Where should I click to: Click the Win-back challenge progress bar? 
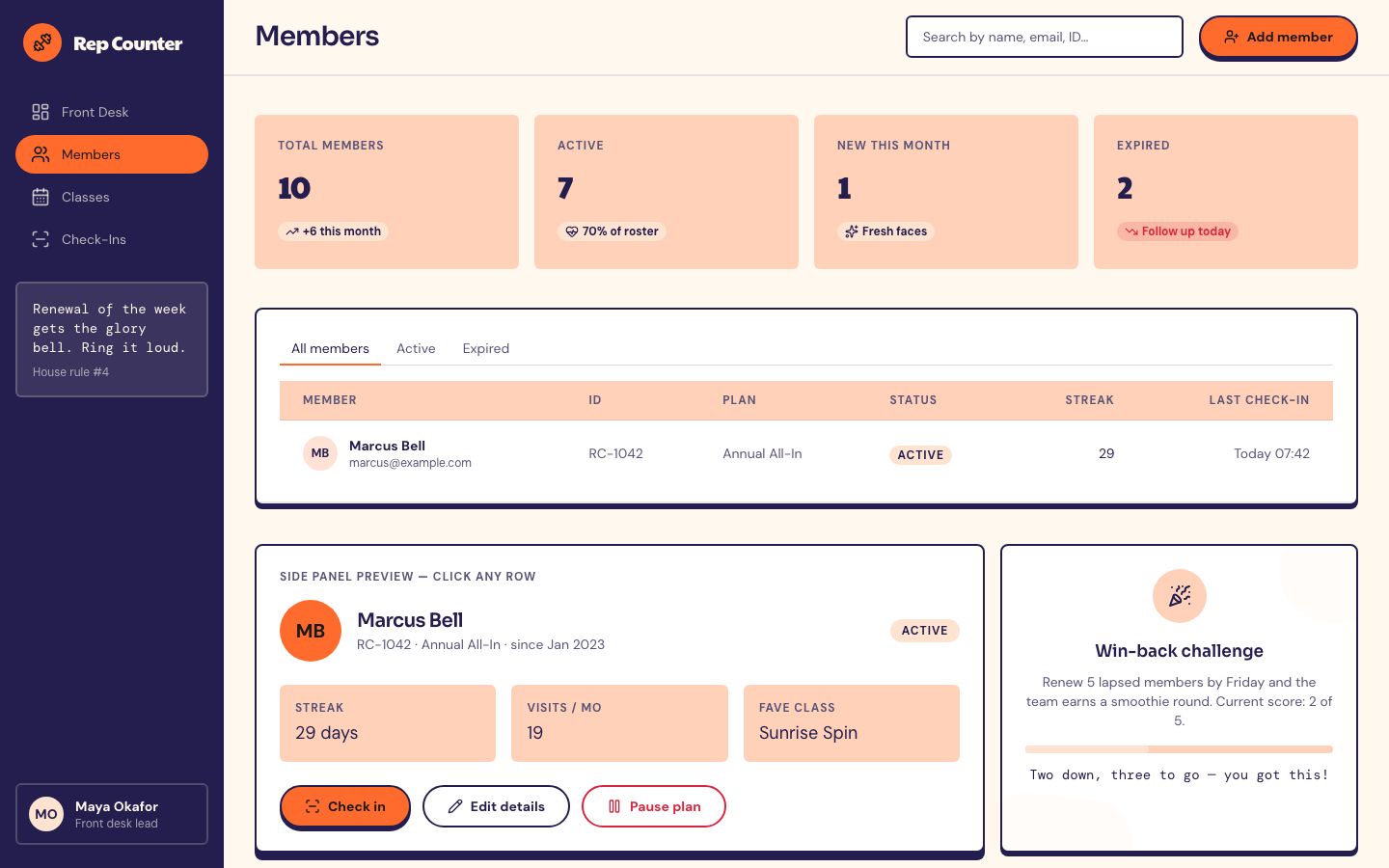(1179, 749)
